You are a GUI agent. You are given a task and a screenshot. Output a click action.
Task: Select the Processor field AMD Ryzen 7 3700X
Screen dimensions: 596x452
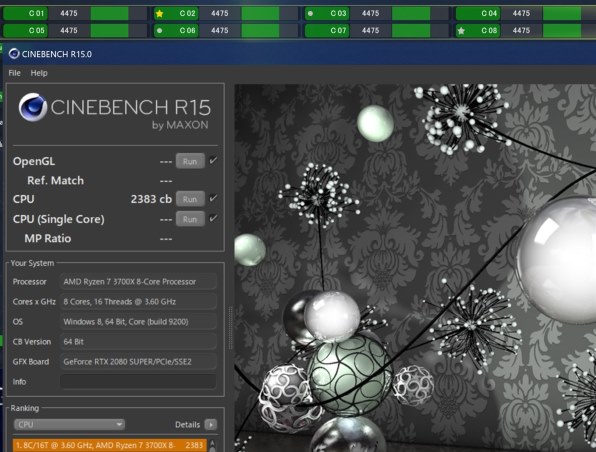(x=138, y=282)
